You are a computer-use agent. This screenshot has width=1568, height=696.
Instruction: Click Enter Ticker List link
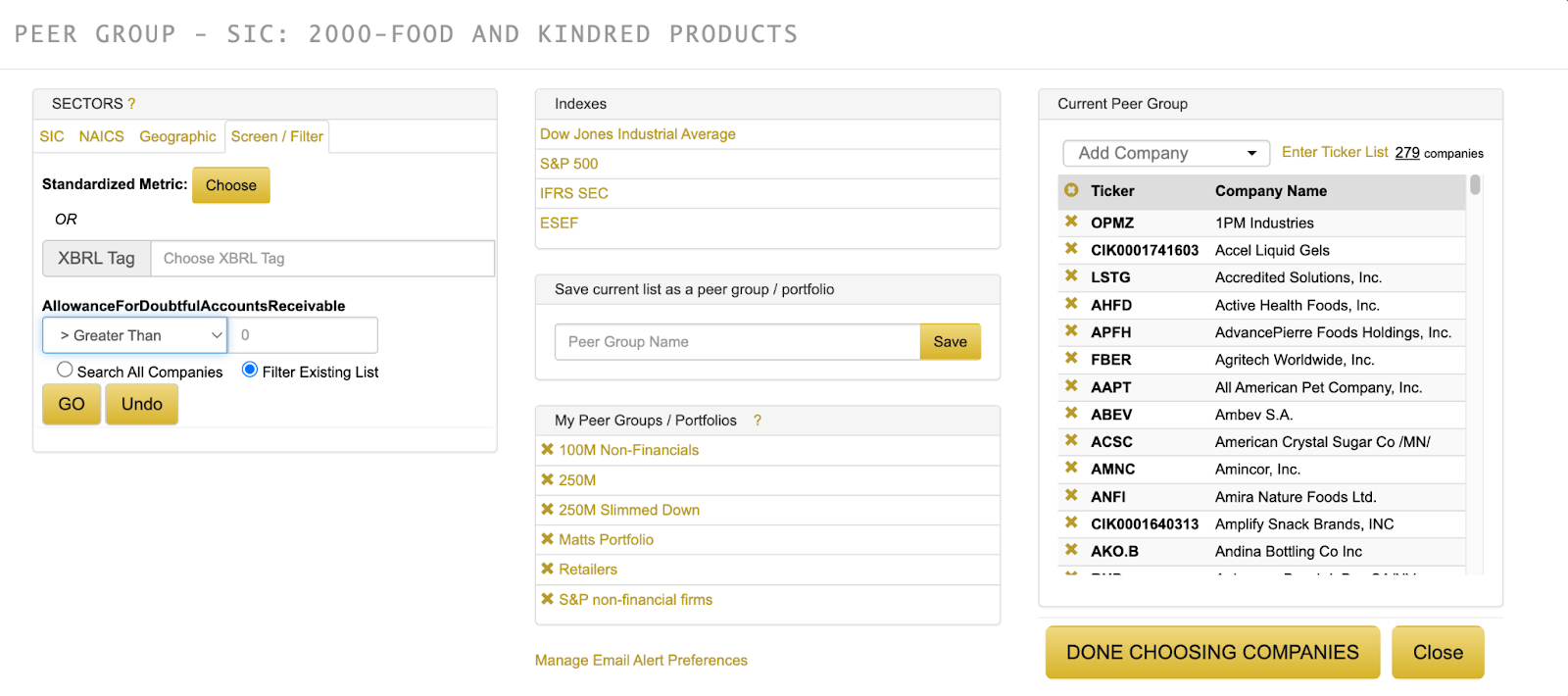1335,152
